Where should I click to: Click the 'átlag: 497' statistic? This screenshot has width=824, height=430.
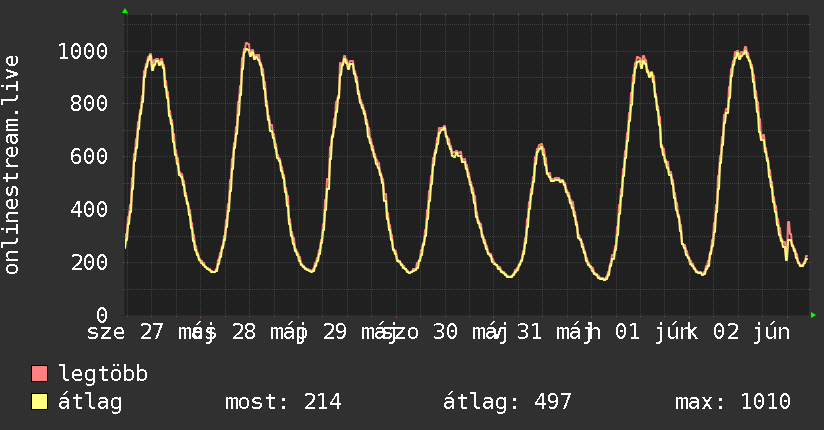coord(507,402)
